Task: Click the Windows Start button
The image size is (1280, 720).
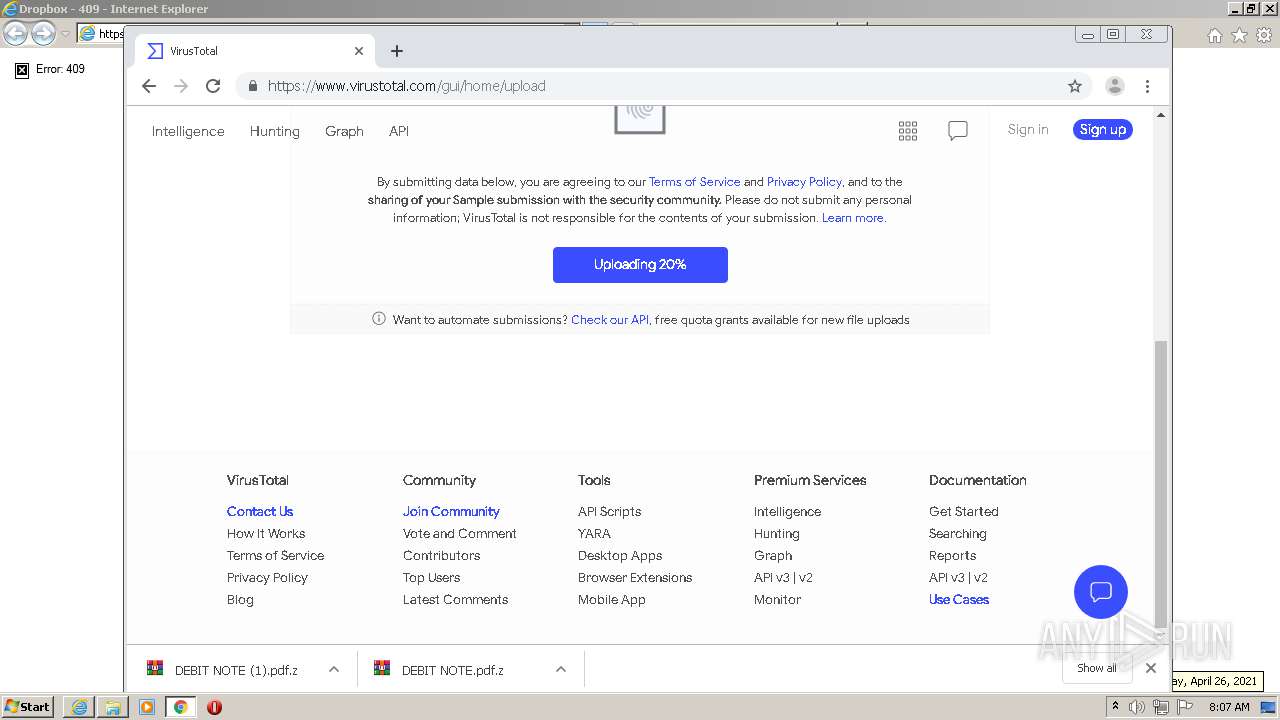Action: coord(28,706)
